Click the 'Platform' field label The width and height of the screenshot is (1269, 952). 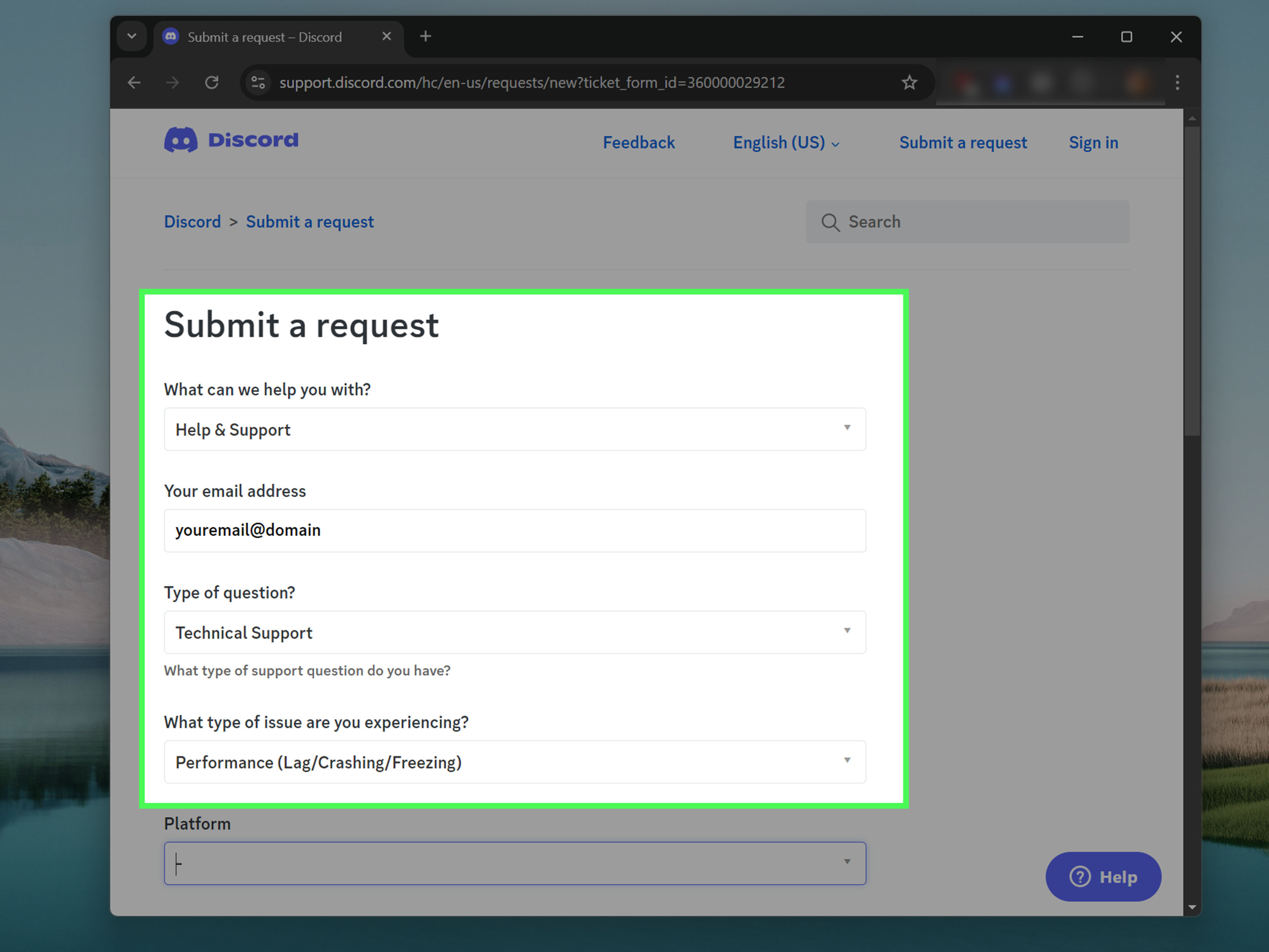coord(197,824)
